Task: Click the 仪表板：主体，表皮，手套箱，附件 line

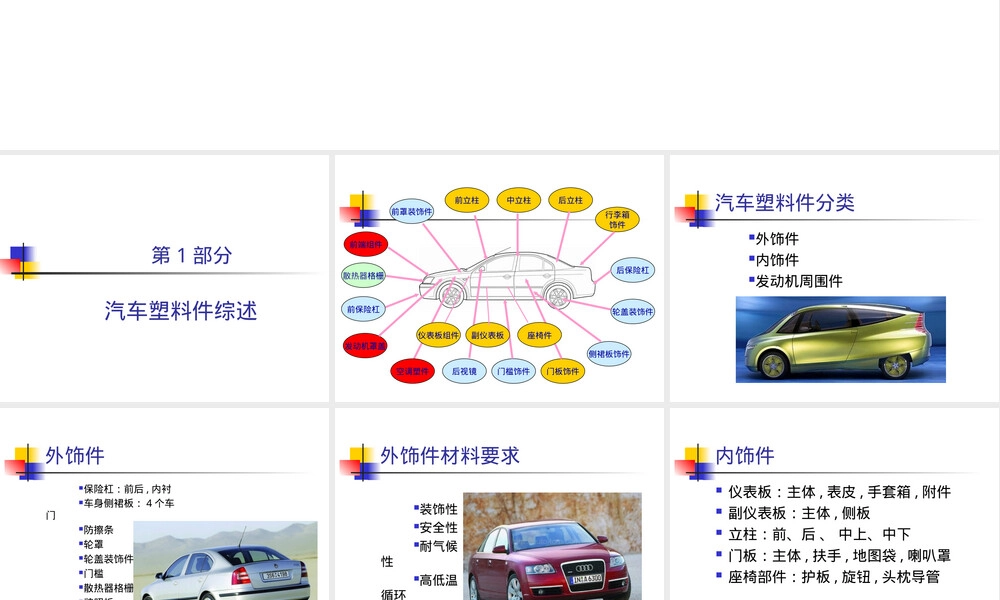Action: coord(834,492)
